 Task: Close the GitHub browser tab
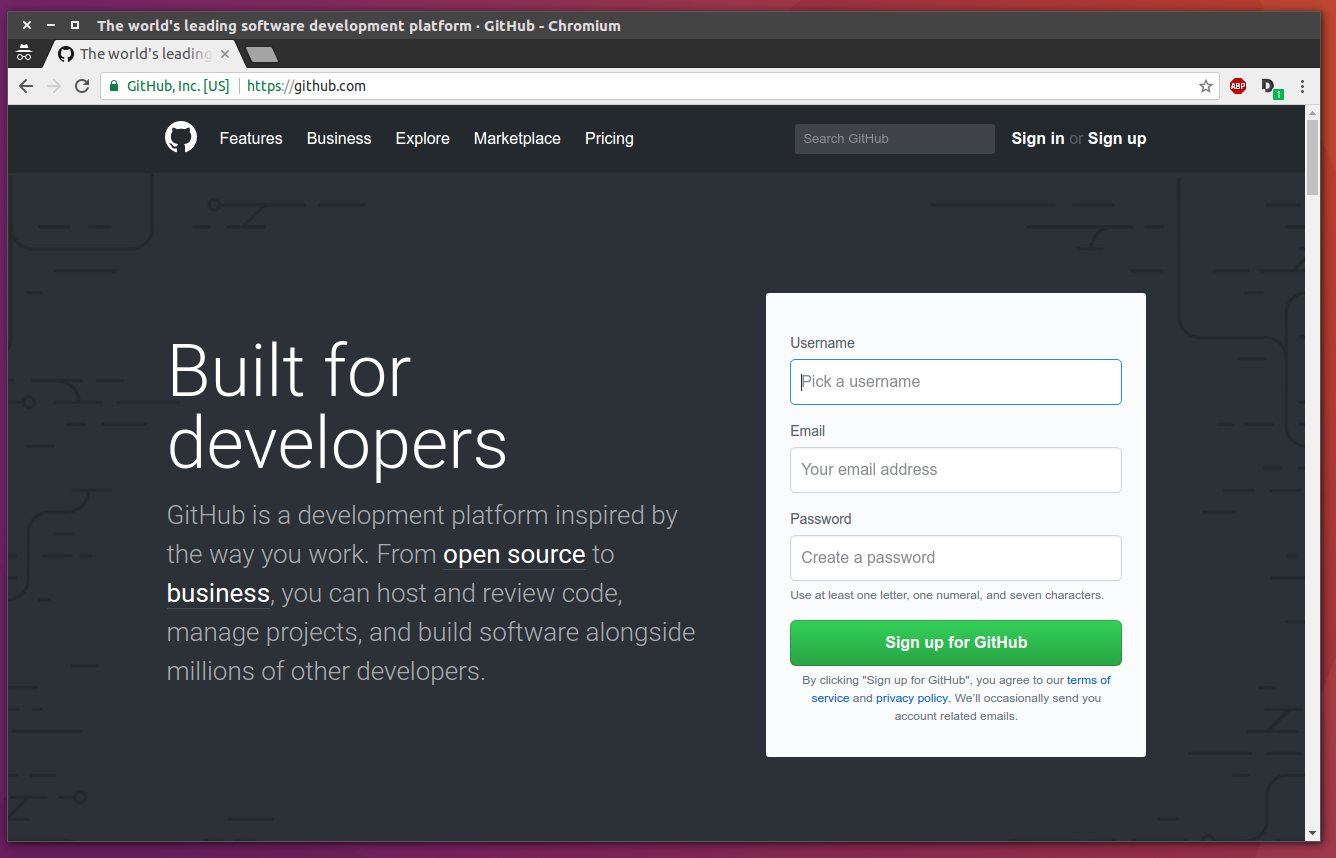(x=225, y=54)
